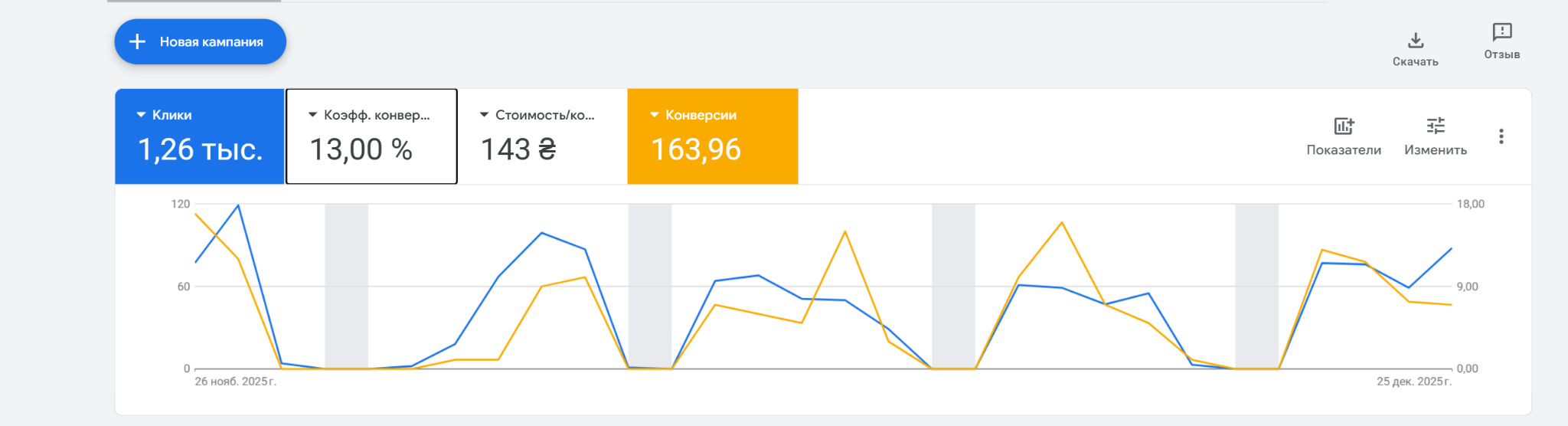Expand the Конверсии metric dropdown arrow
This screenshot has height=426, width=1568.
tap(655, 115)
